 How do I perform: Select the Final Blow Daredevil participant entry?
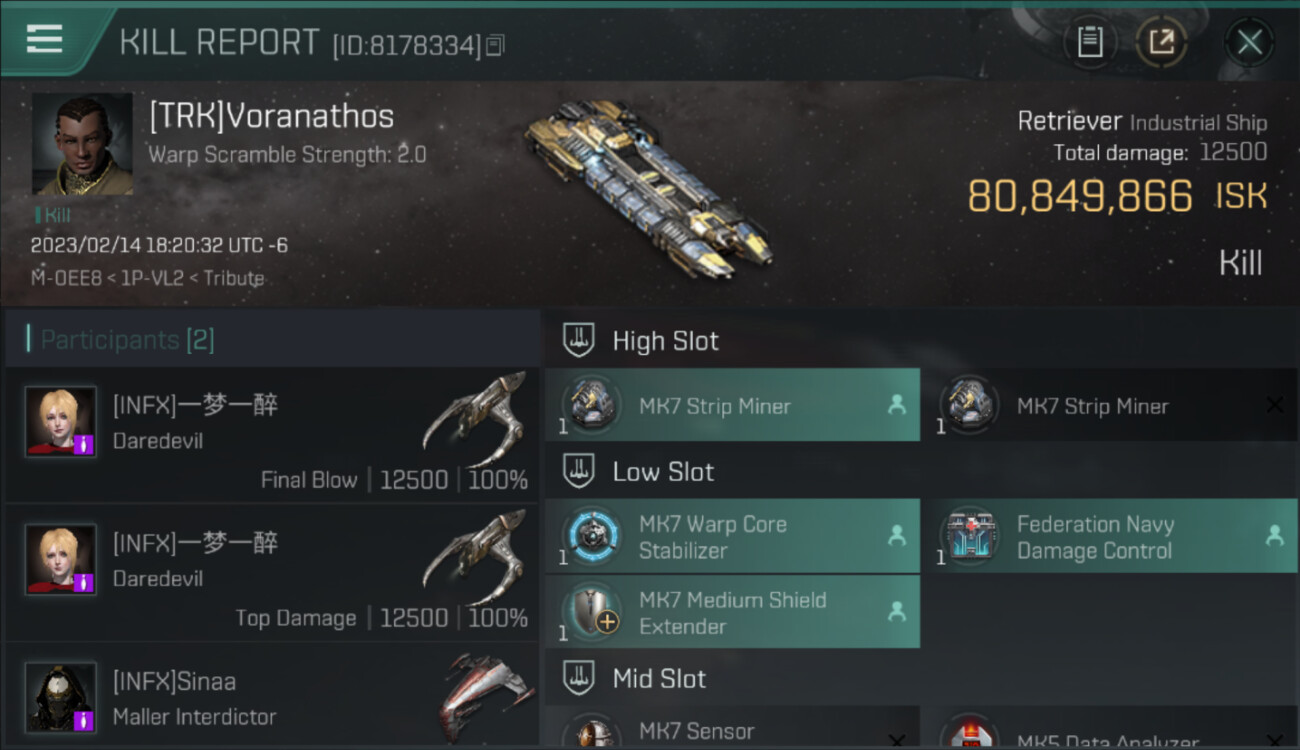point(271,435)
